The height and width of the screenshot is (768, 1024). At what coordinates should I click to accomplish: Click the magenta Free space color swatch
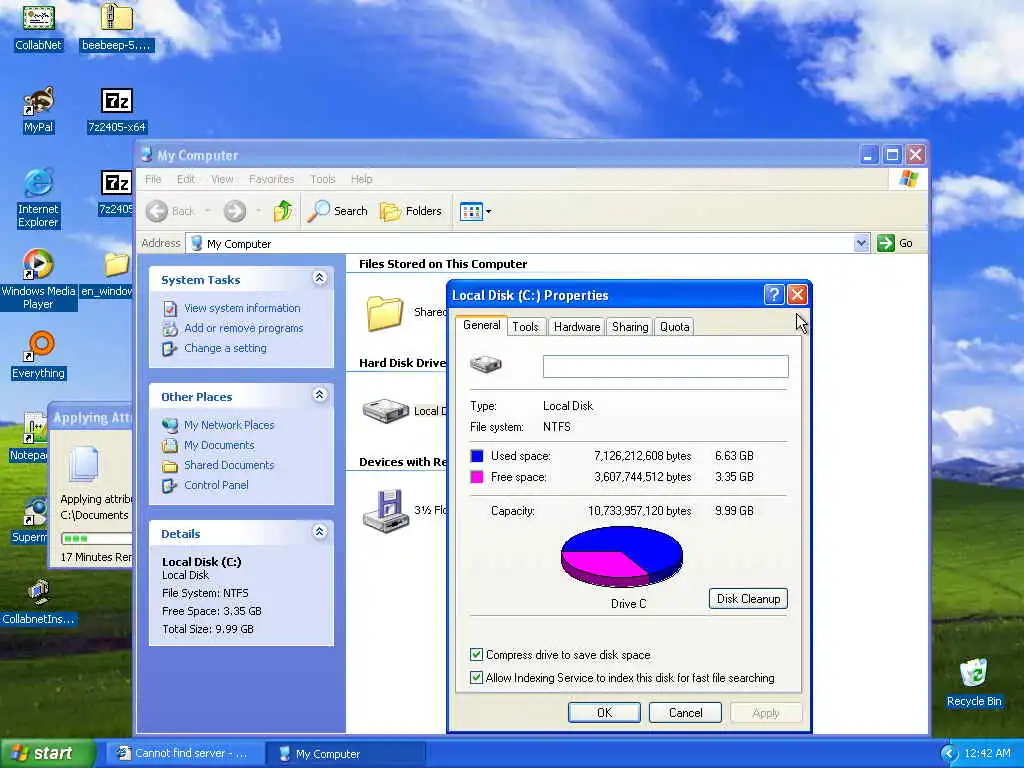(x=477, y=477)
